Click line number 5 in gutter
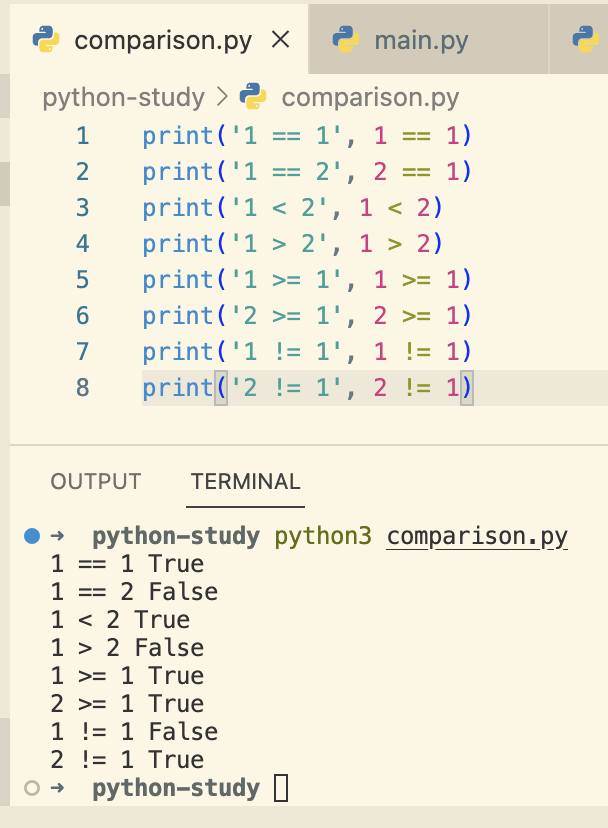 pyautogui.click(x=82, y=279)
